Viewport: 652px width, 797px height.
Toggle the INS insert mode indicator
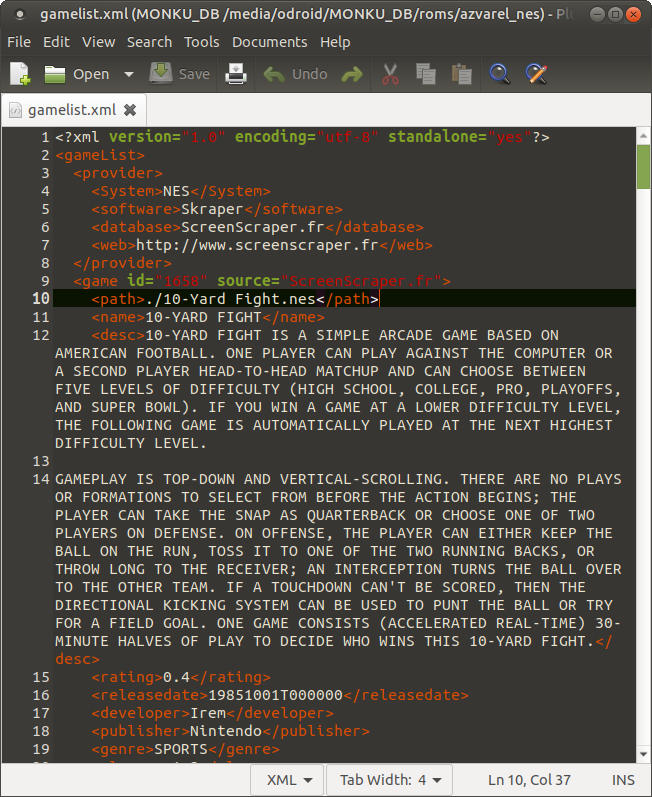622,780
